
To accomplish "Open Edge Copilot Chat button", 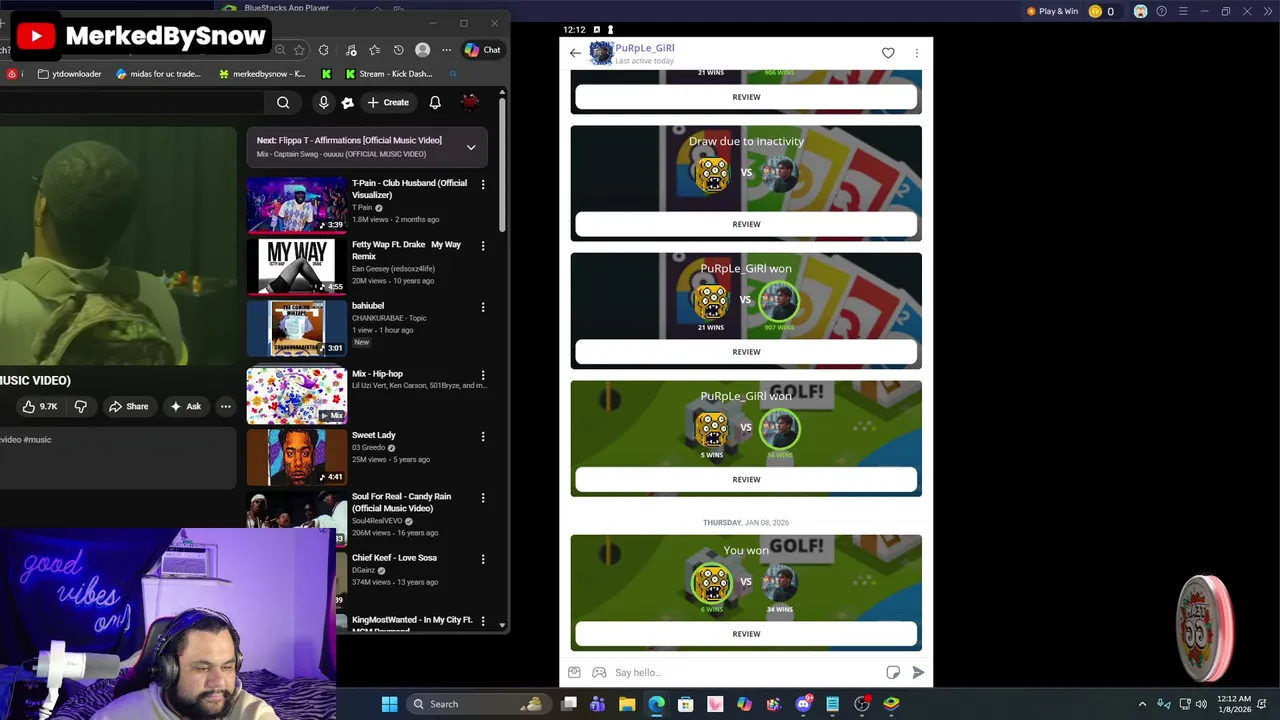I will point(482,50).
